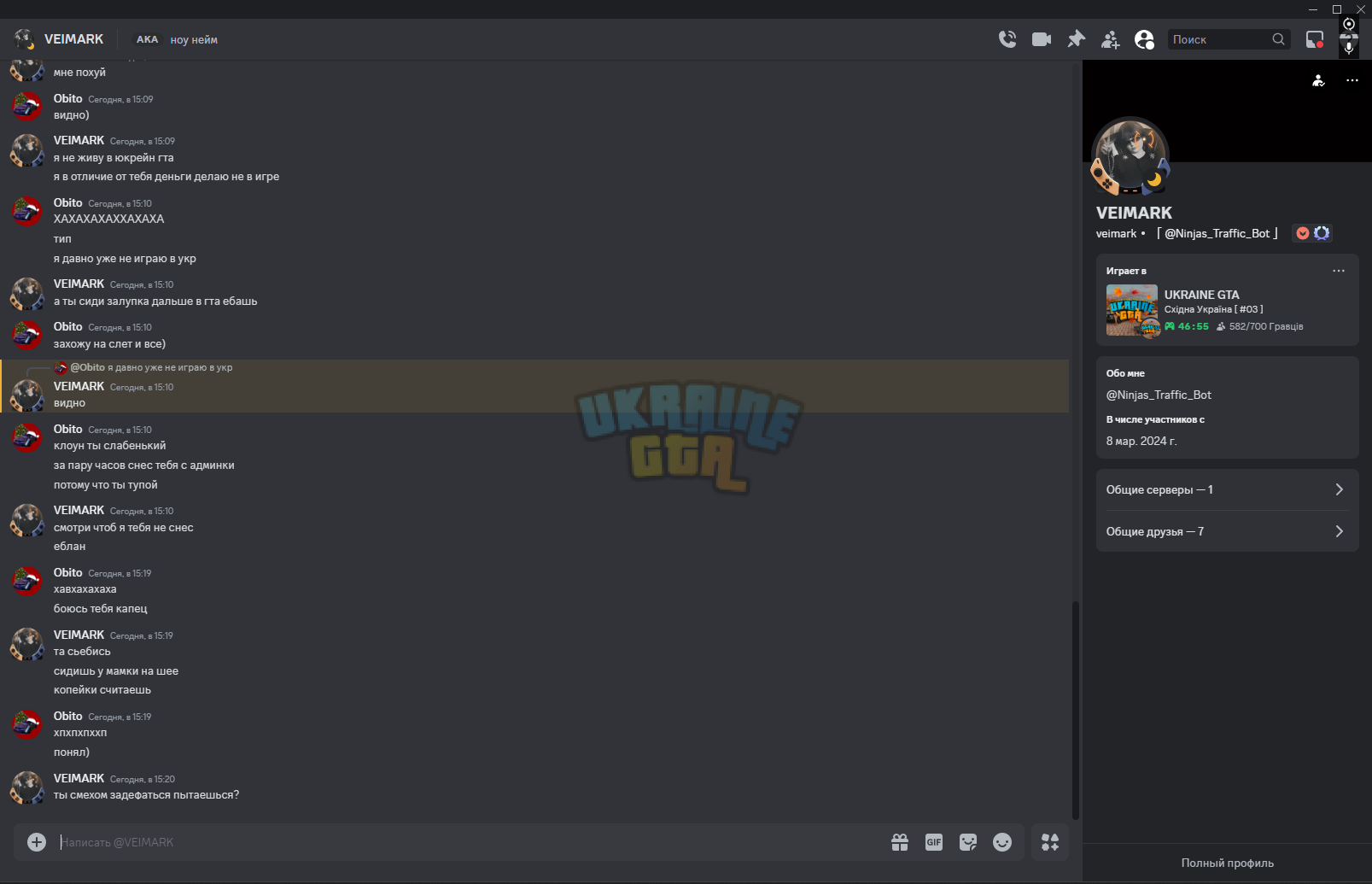This screenshot has width=1372, height=884.
Task: Click Obito avatar beside ХАХАХАХАХХАХАХА
Action: [x=26, y=212]
